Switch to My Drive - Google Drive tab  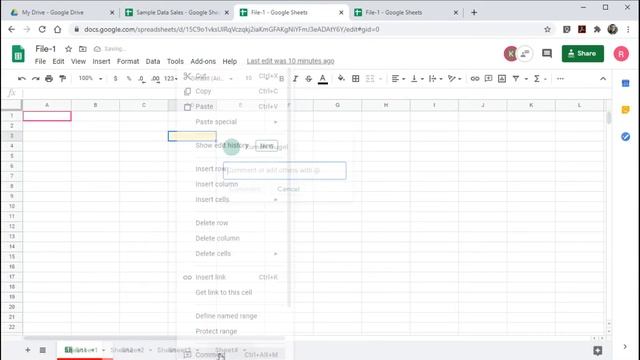coord(62,13)
